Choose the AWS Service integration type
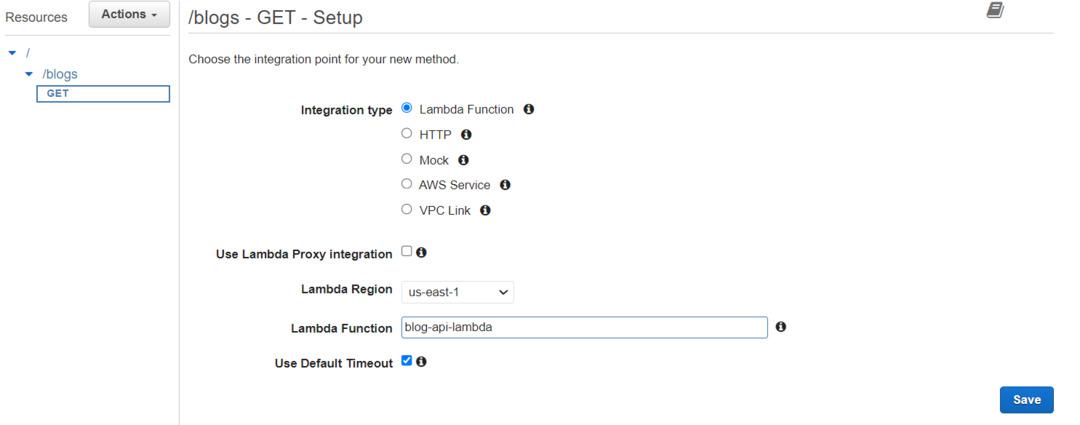The height and width of the screenshot is (425, 1080). click(407, 184)
